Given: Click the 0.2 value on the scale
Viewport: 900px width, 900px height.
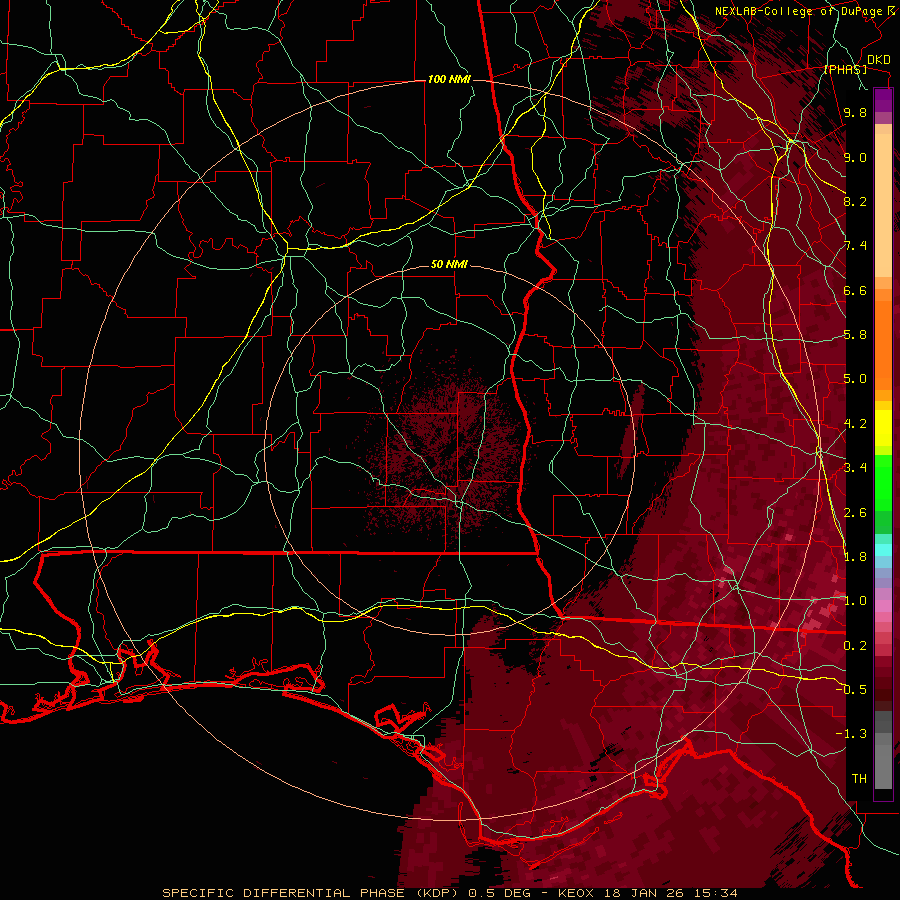Looking at the screenshot, I should pos(855,646).
